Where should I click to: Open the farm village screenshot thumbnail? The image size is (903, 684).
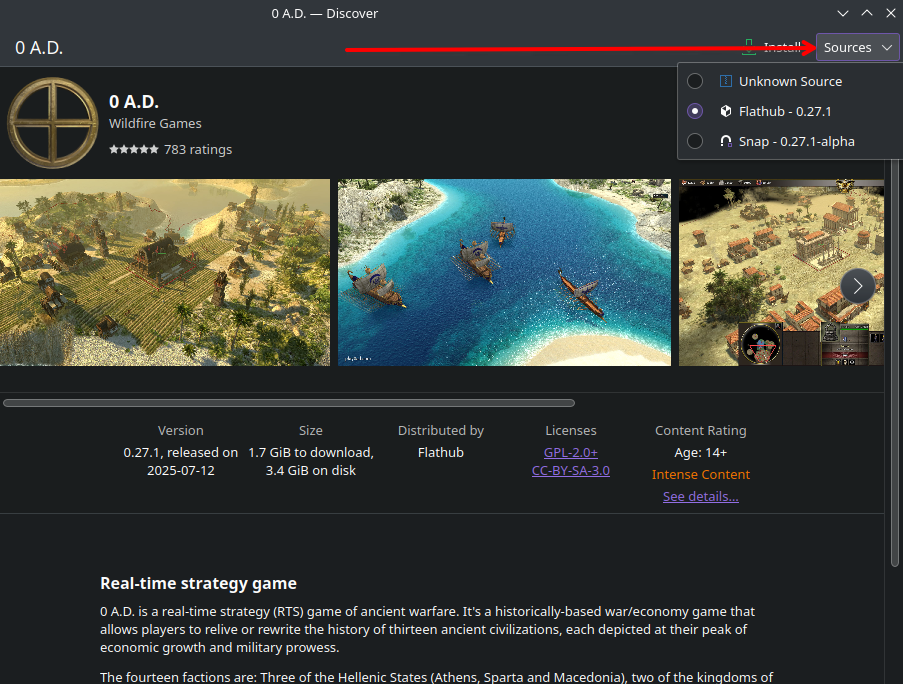[165, 272]
